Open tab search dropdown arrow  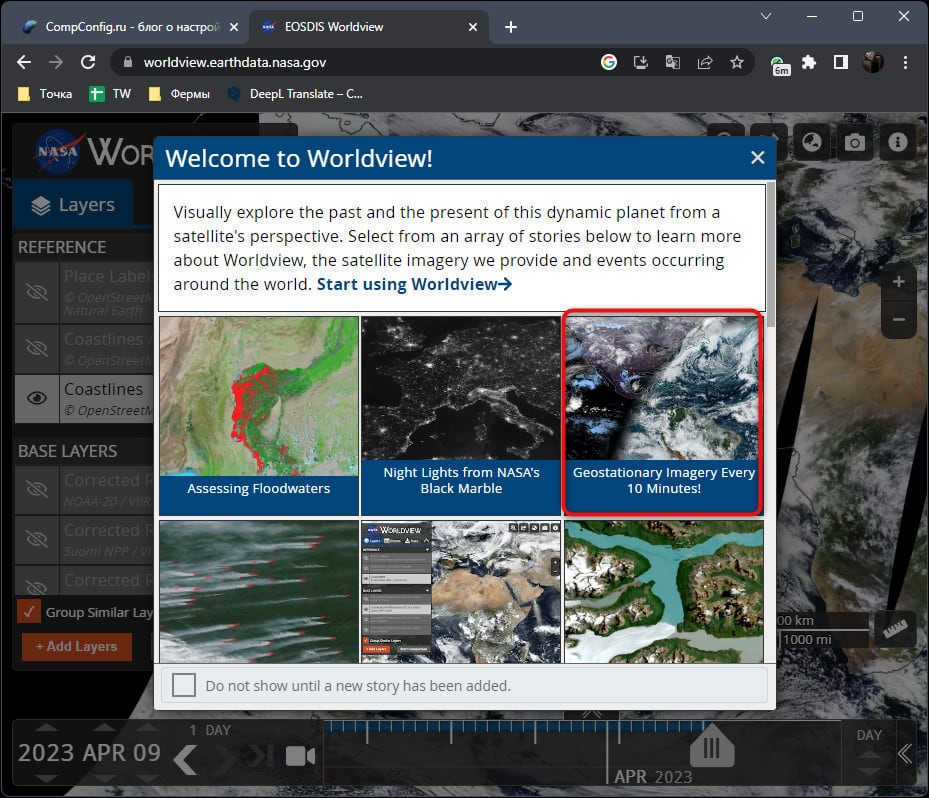pos(765,17)
